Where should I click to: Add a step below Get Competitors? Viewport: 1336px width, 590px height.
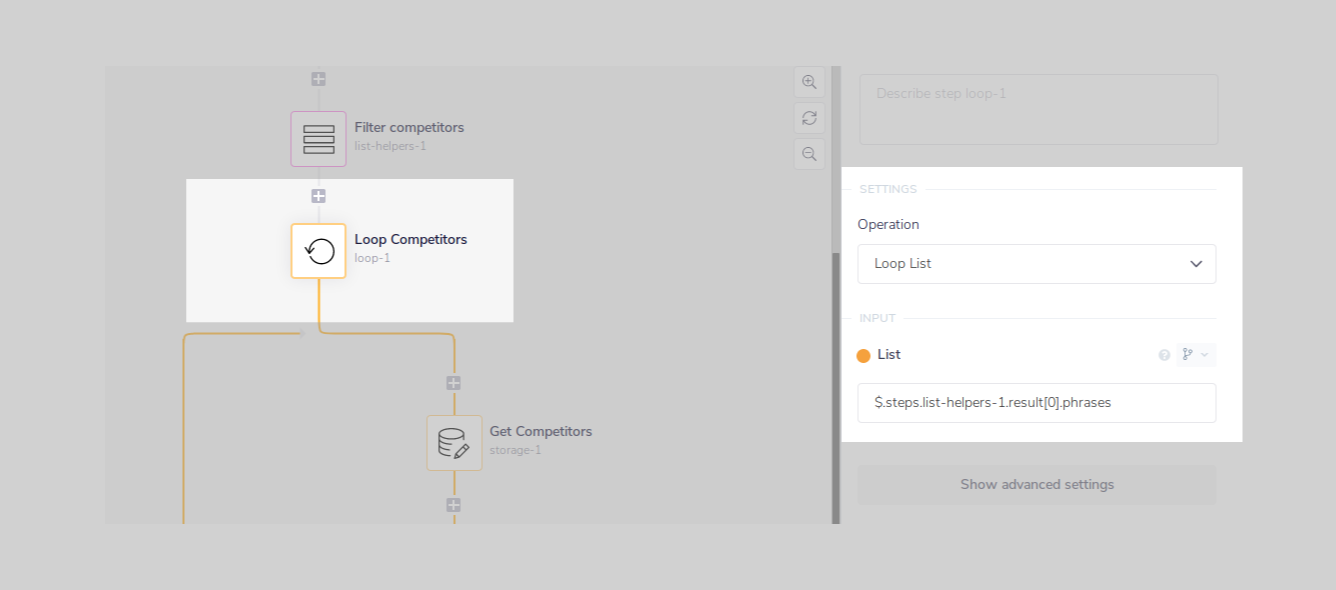[x=454, y=505]
